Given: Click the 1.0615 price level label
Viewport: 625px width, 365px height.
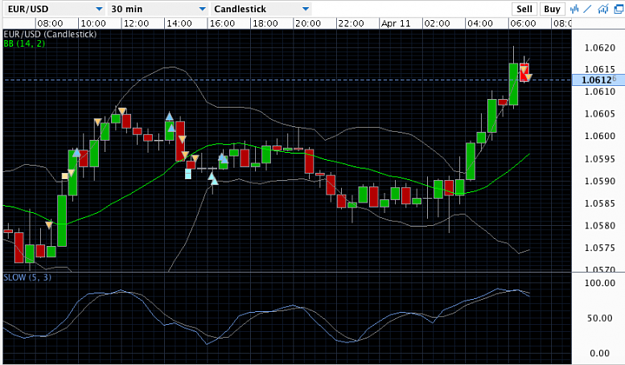Looking at the screenshot, I should (600, 69).
